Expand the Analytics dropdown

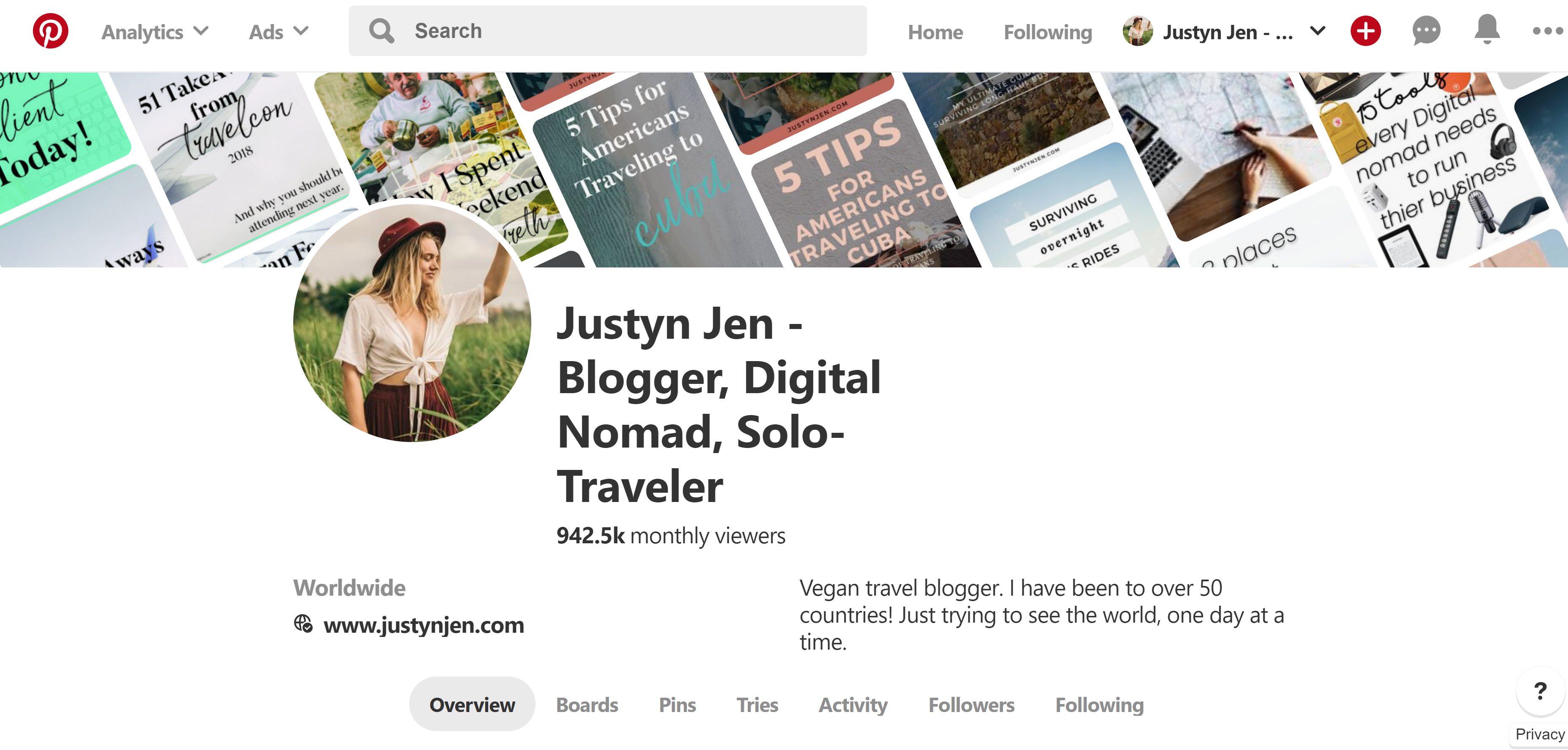(154, 32)
